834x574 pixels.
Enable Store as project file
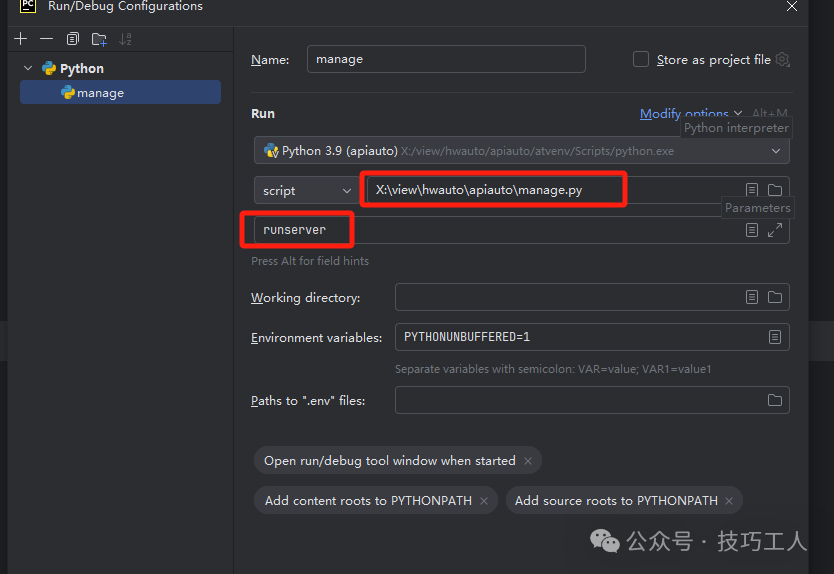641,59
